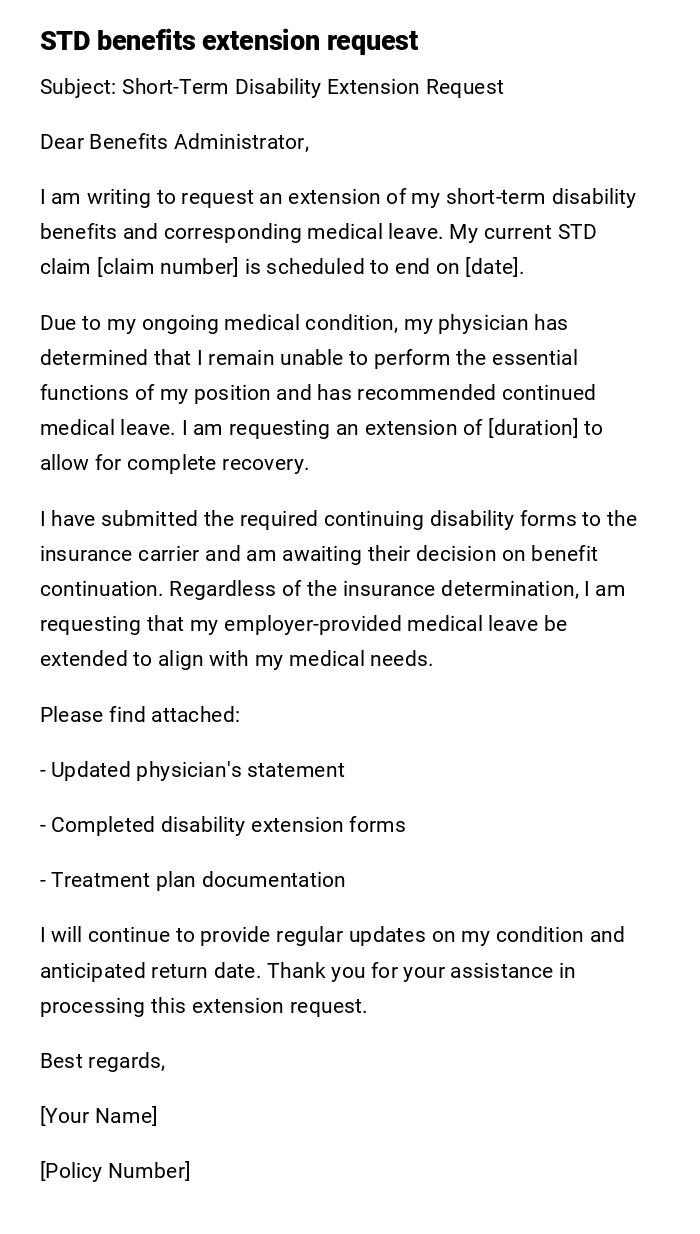Click the words "processing this extension request"
Viewport: 700px width, 1234px height.
tap(203, 1006)
